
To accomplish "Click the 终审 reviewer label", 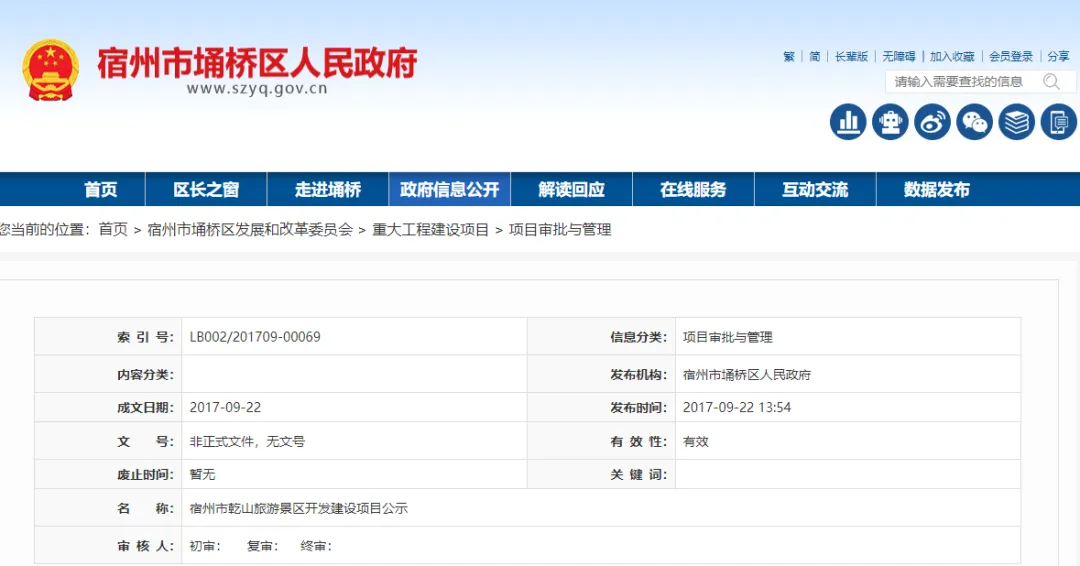I will pyautogui.click(x=316, y=546).
